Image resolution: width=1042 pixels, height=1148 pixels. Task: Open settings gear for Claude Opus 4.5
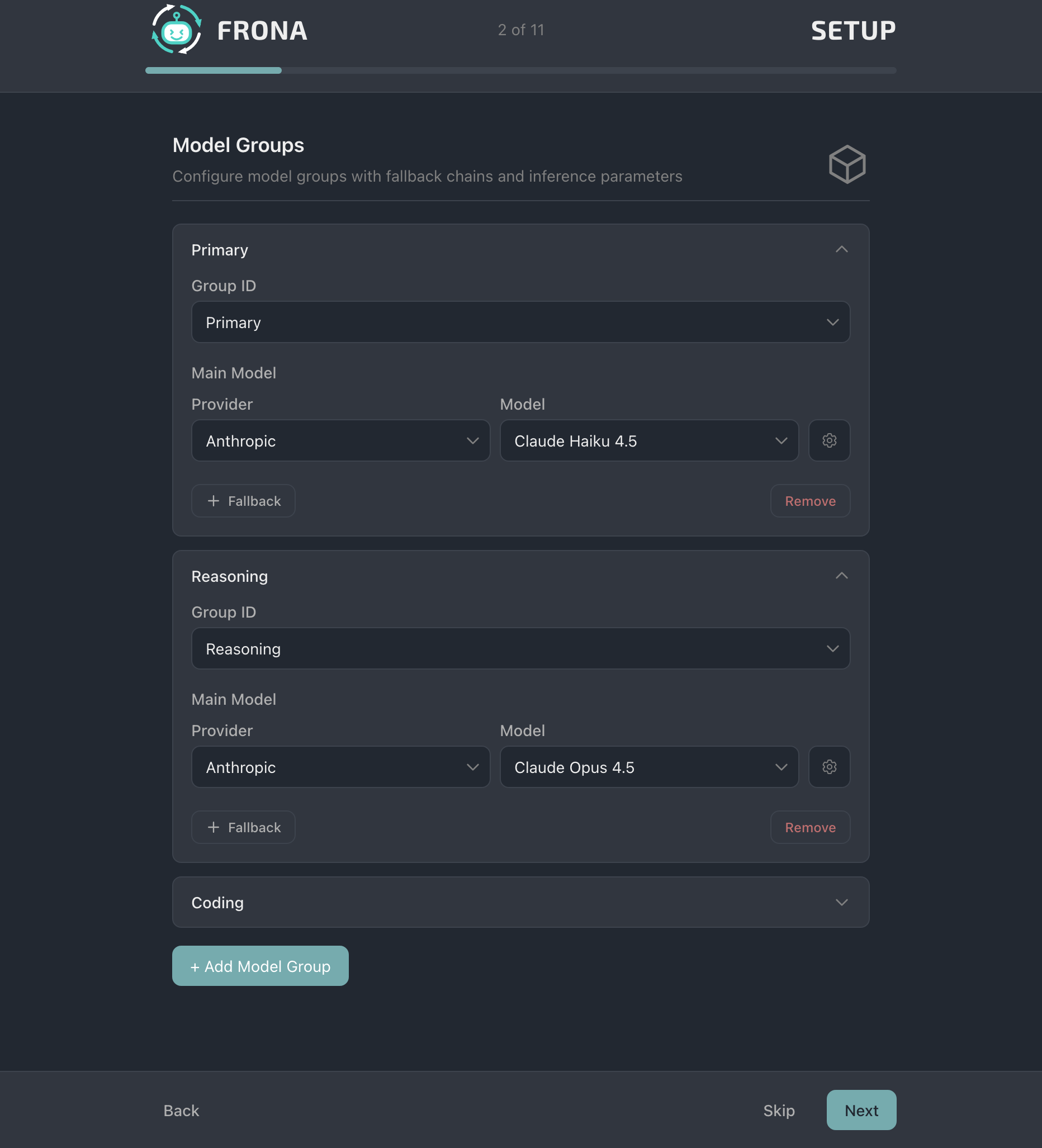click(x=829, y=767)
